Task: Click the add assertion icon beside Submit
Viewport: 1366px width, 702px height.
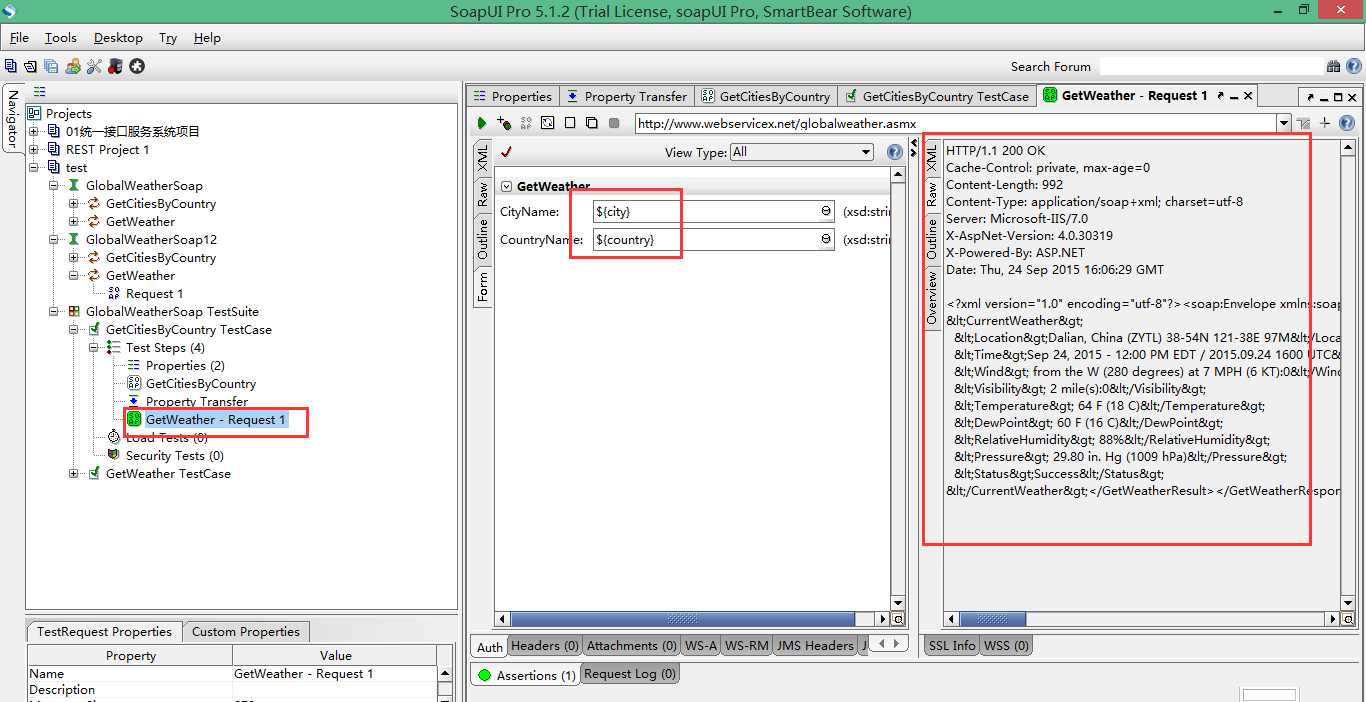Action: pyautogui.click(x=504, y=123)
